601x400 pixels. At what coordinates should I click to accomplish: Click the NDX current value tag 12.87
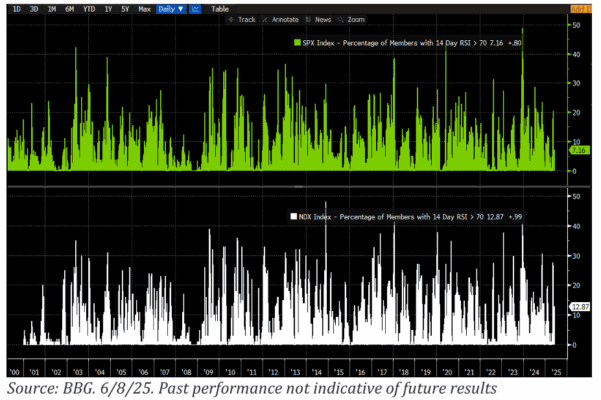pyautogui.click(x=577, y=307)
